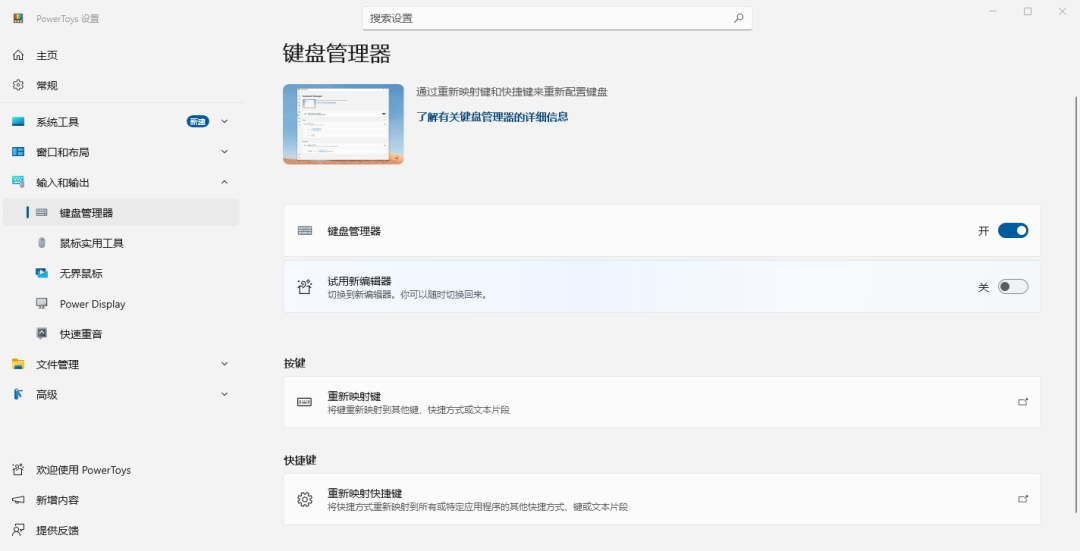Click 将键重新映射到其他键、快捷方式或文本片段 text

tap(419, 410)
